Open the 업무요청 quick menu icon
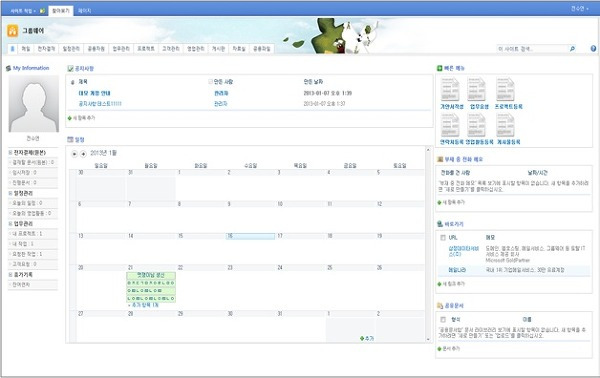The image size is (600, 378). click(477, 89)
